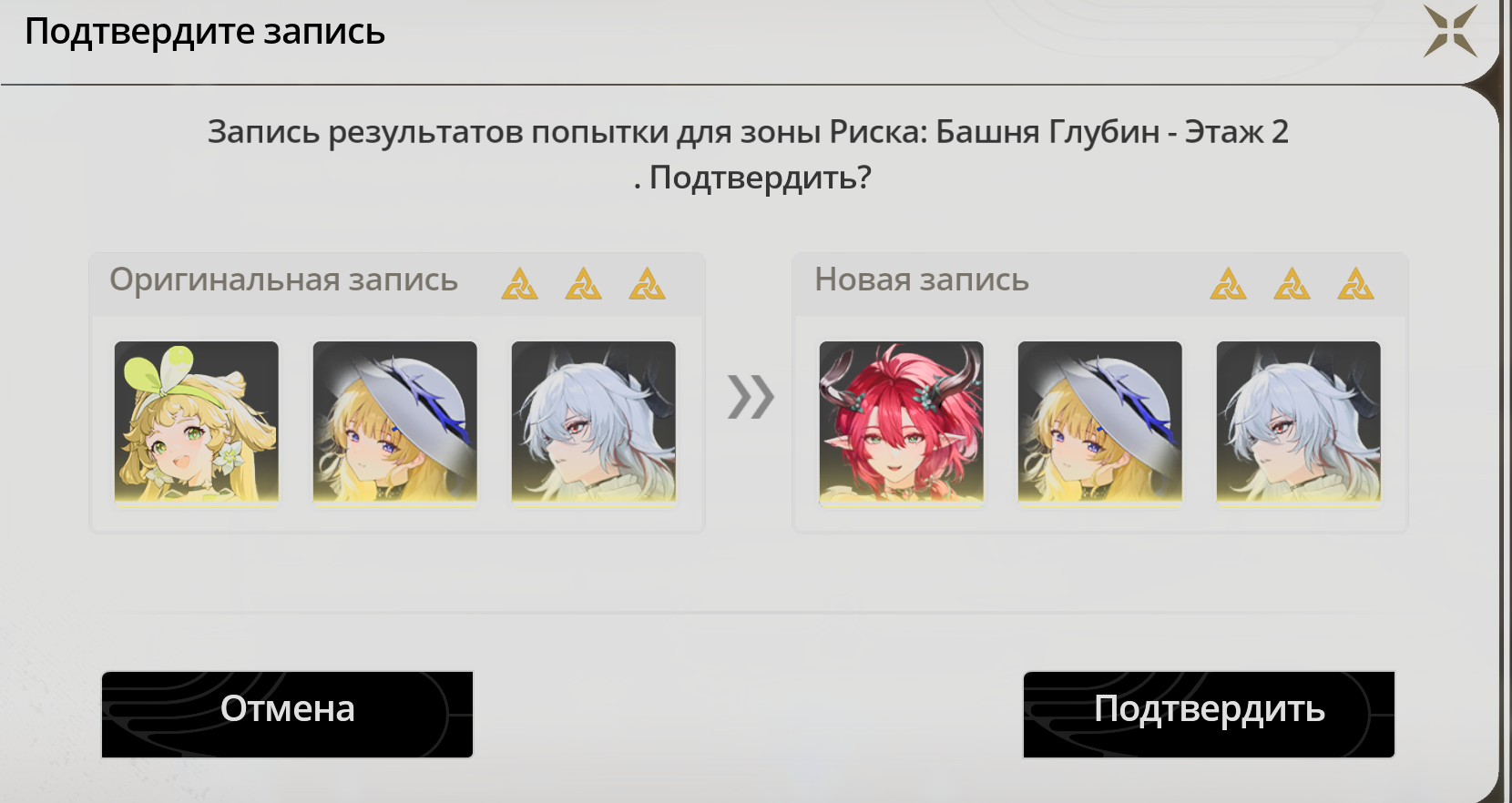This screenshot has width=1512, height=803.
Task: Click the double chevron arrow between records
Action: coord(751,397)
